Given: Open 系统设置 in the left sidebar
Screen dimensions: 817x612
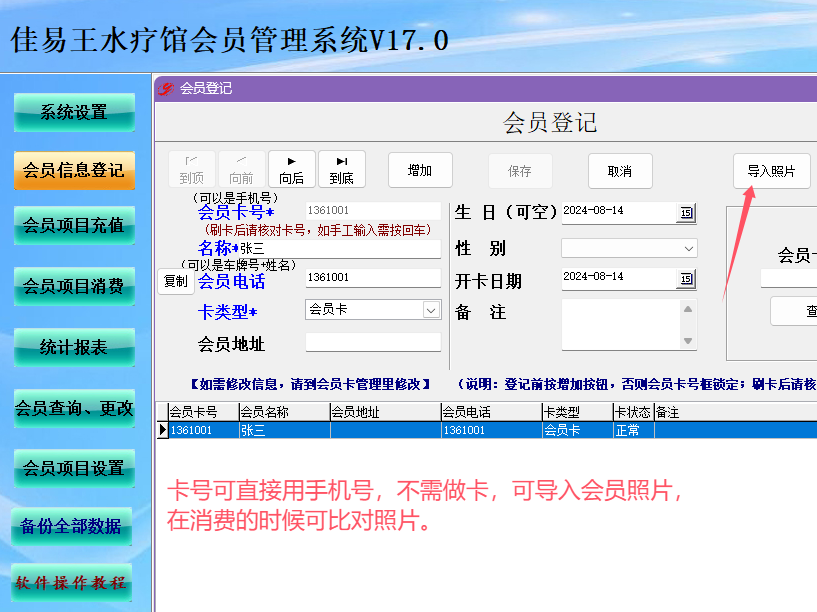Looking at the screenshot, I should coord(74,112).
